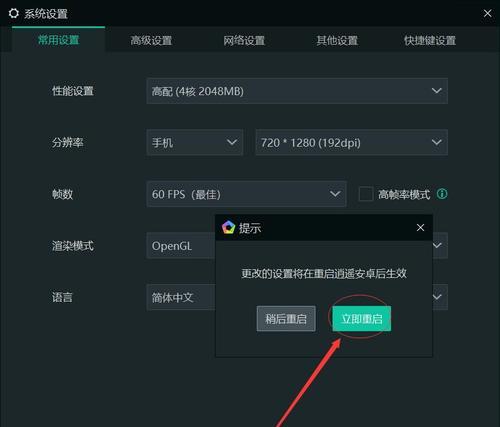Open the 60 FPS (最佳) frame rate dropdown
Image resolution: width=500 pixels, height=427 pixels.
(x=246, y=194)
